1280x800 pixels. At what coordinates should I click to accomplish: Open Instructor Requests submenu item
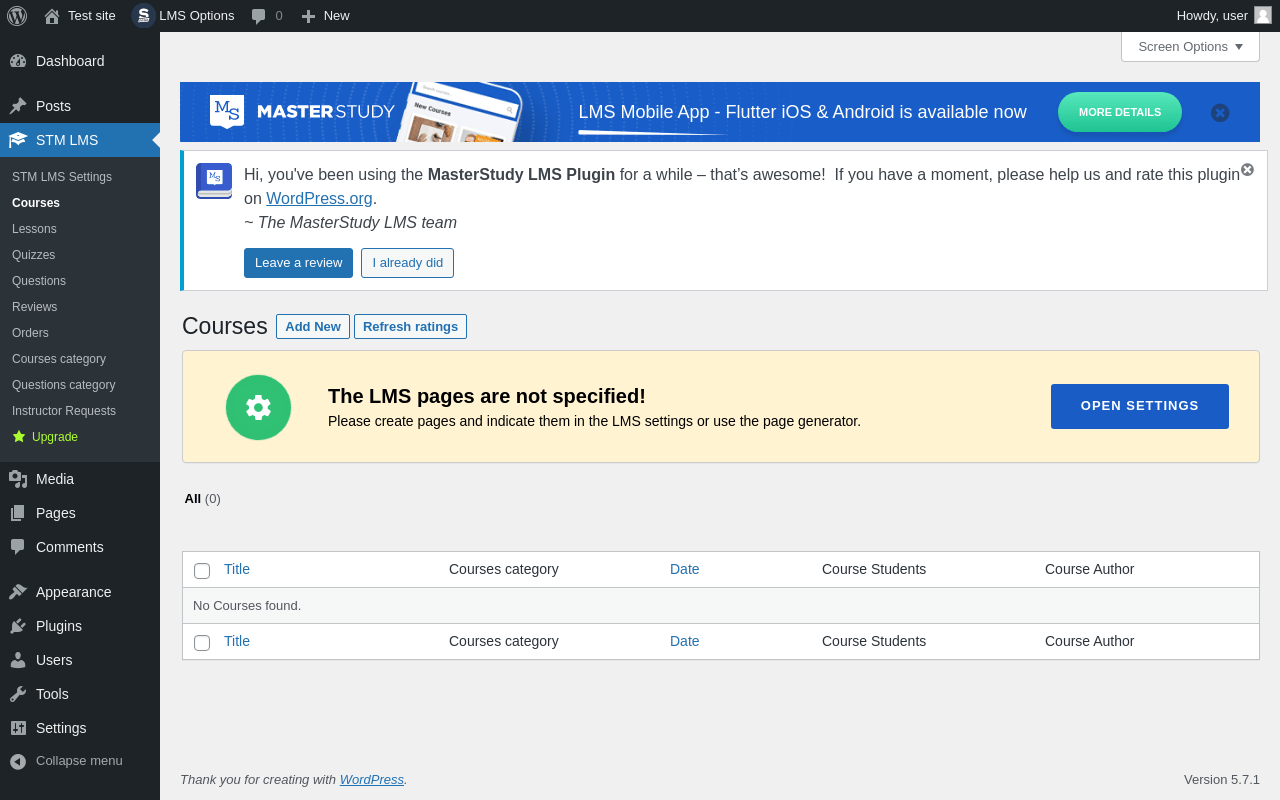64,411
